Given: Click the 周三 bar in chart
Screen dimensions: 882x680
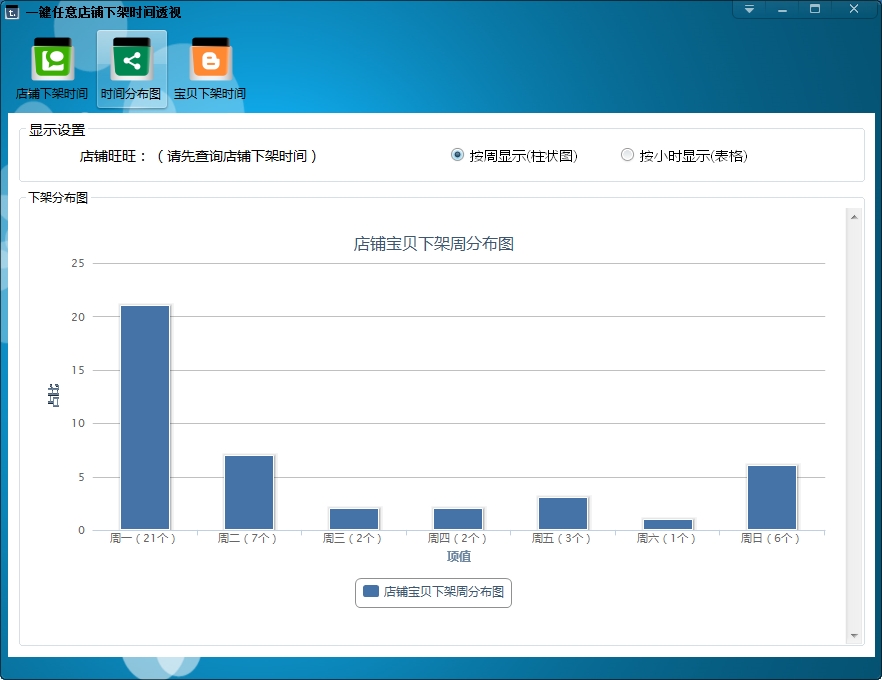Looking at the screenshot, I should click(x=354, y=519).
